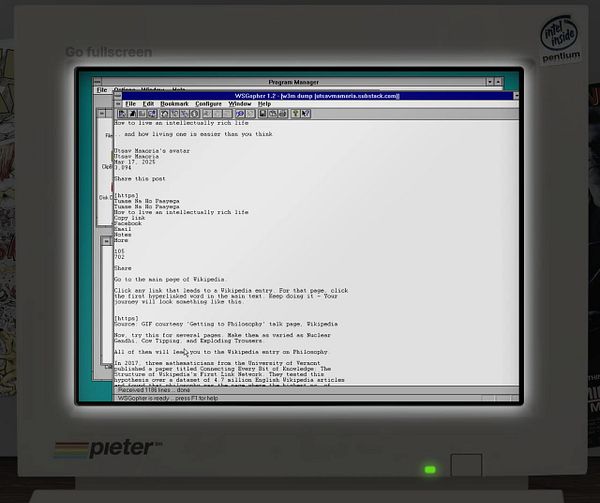Click the Find Next icon right of Find
The width and height of the screenshot is (600, 503).
pyautogui.click(x=250, y=114)
